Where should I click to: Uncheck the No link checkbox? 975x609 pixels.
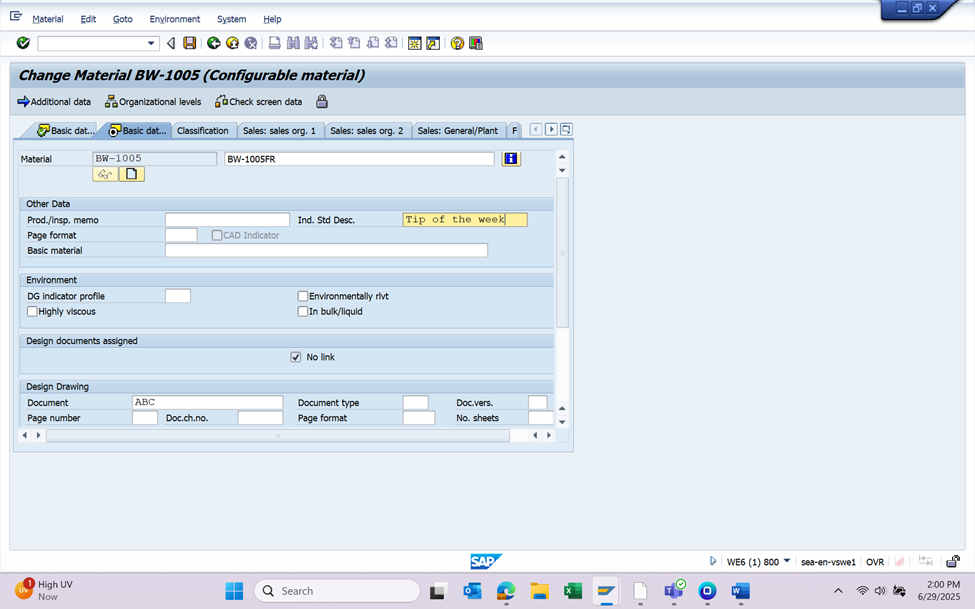click(x=296, y=357)
